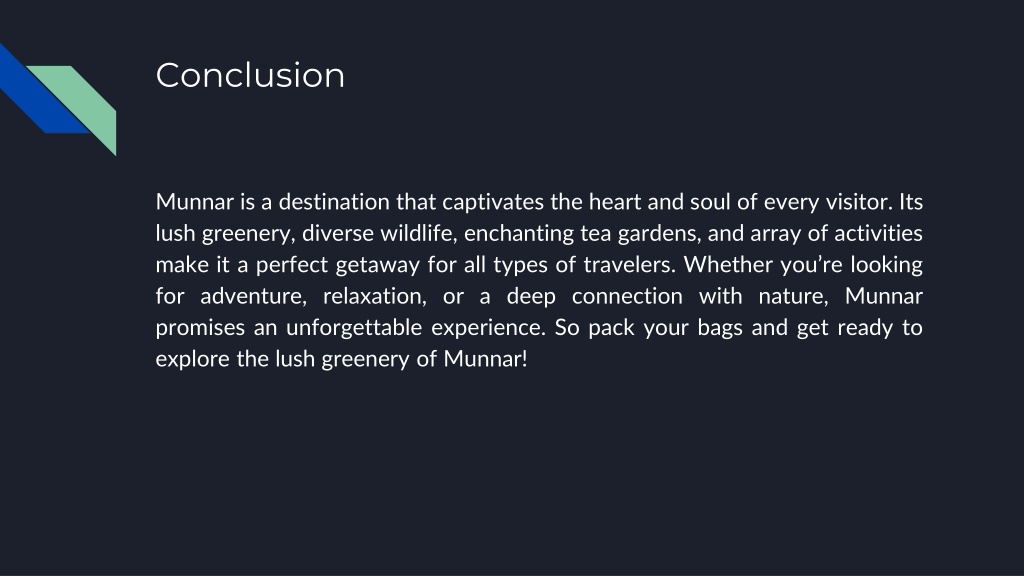1024x576 pixels.
Task: Click the phrase "heart and soul"
Action: tap(660, 202)
